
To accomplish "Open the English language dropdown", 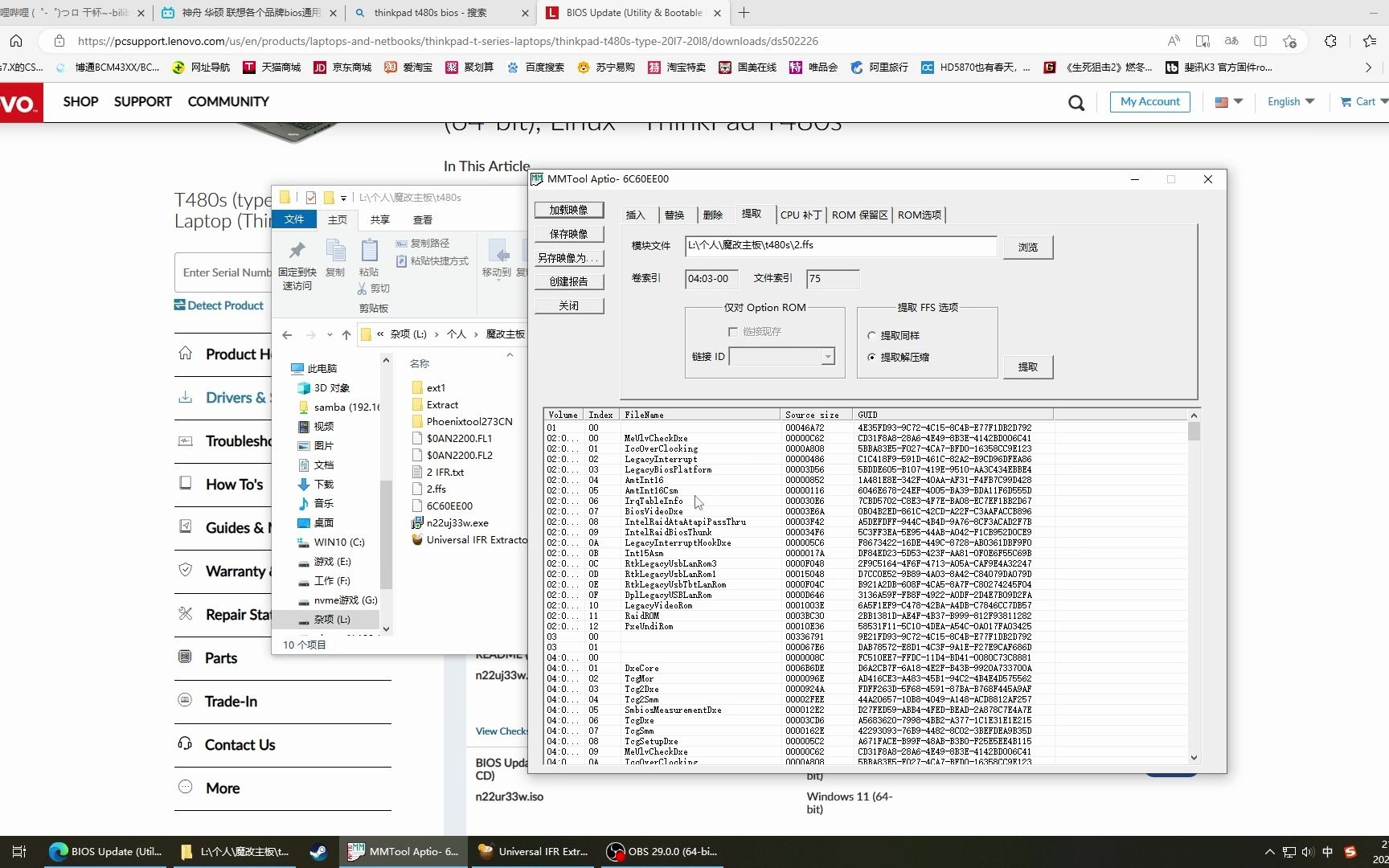I will pos(1289,101).
